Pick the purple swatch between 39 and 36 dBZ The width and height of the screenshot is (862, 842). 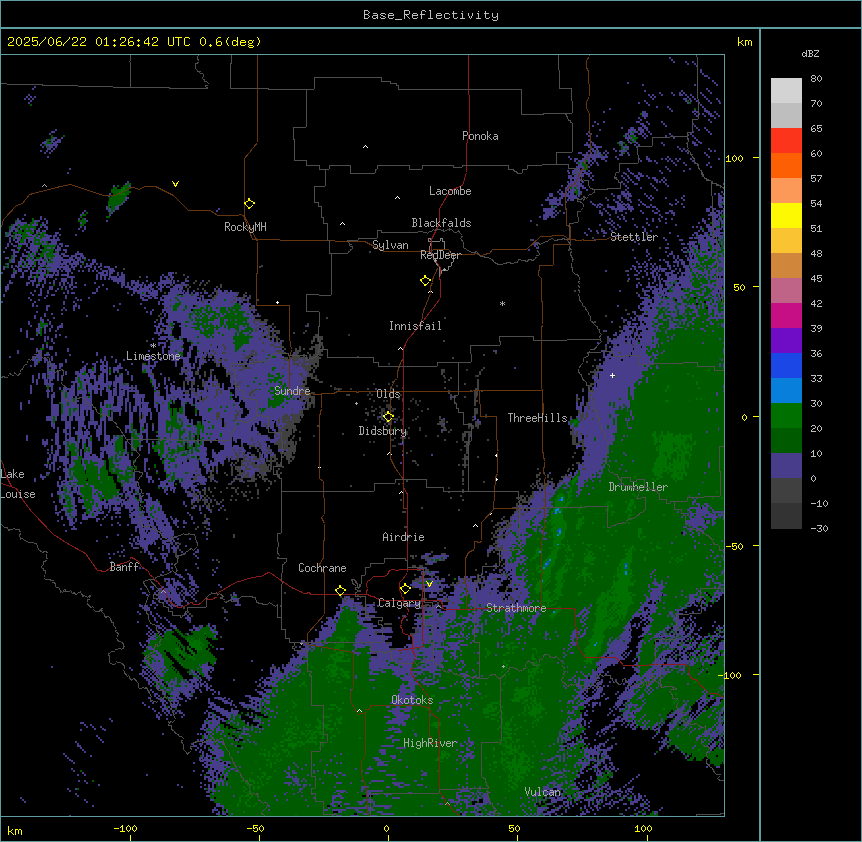tap(786, 341)
